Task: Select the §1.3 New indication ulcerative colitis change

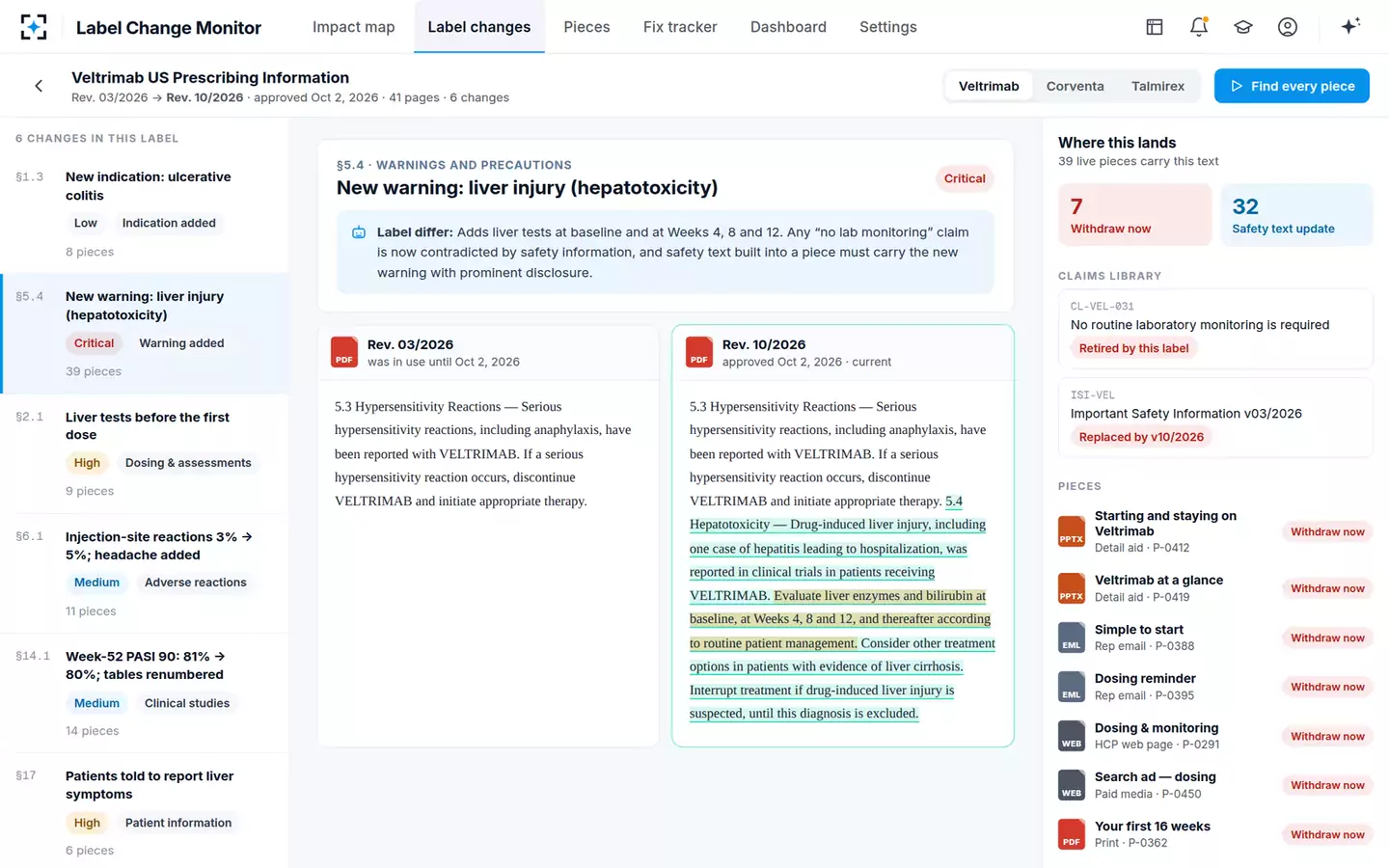Action: [145, 214]
